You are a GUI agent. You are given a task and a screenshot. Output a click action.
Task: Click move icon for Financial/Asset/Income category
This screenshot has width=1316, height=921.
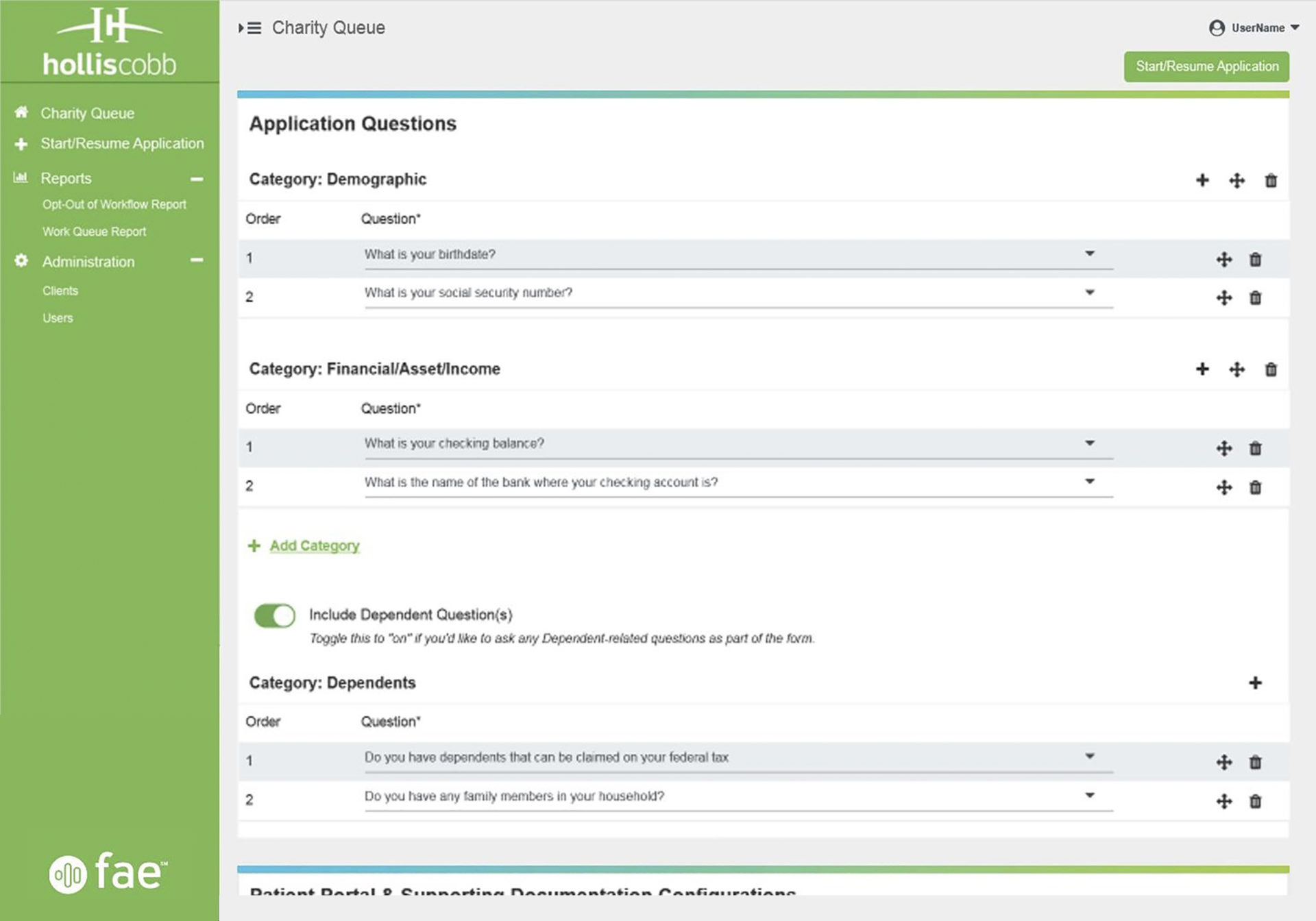pyautogui.click(x=1236, y=369)
